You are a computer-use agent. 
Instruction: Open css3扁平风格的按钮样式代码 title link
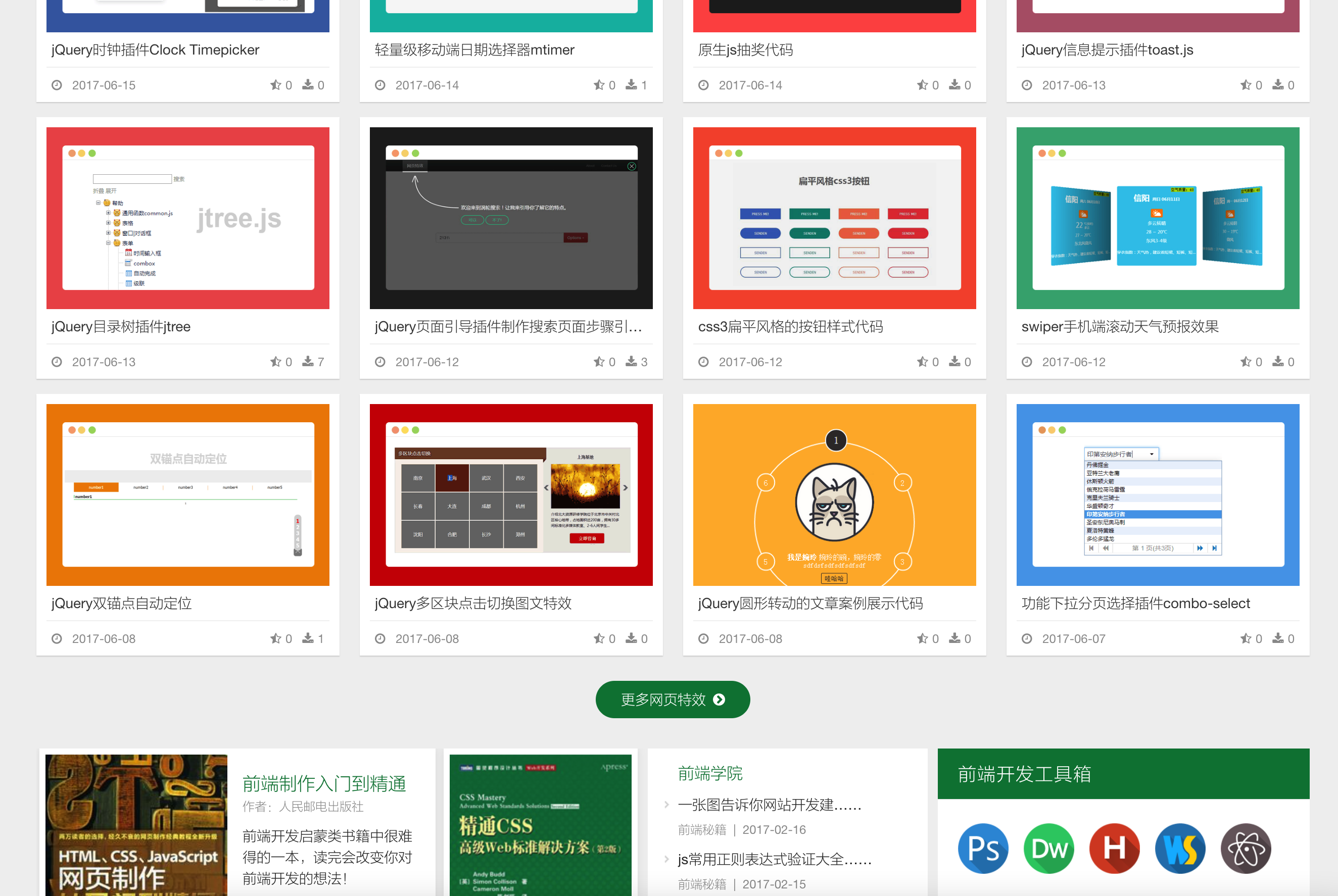790,327
